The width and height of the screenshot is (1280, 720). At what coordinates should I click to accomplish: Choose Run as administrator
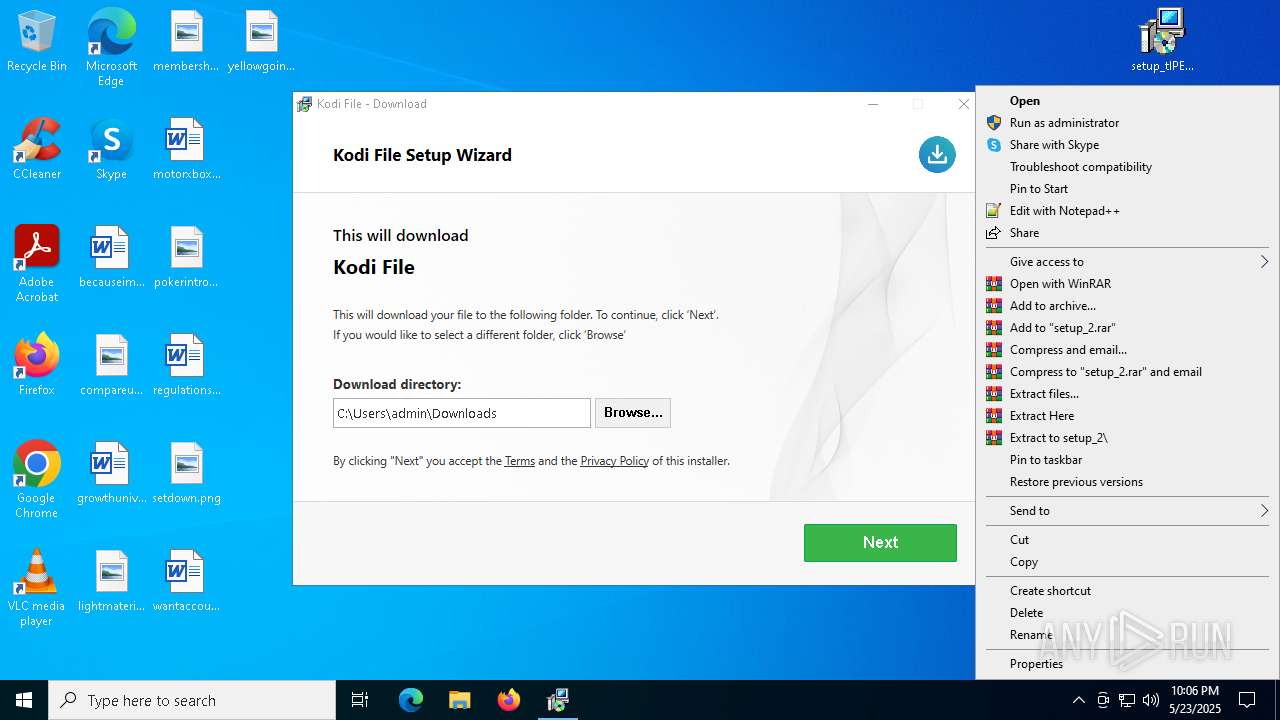[x=1127, y=123]
